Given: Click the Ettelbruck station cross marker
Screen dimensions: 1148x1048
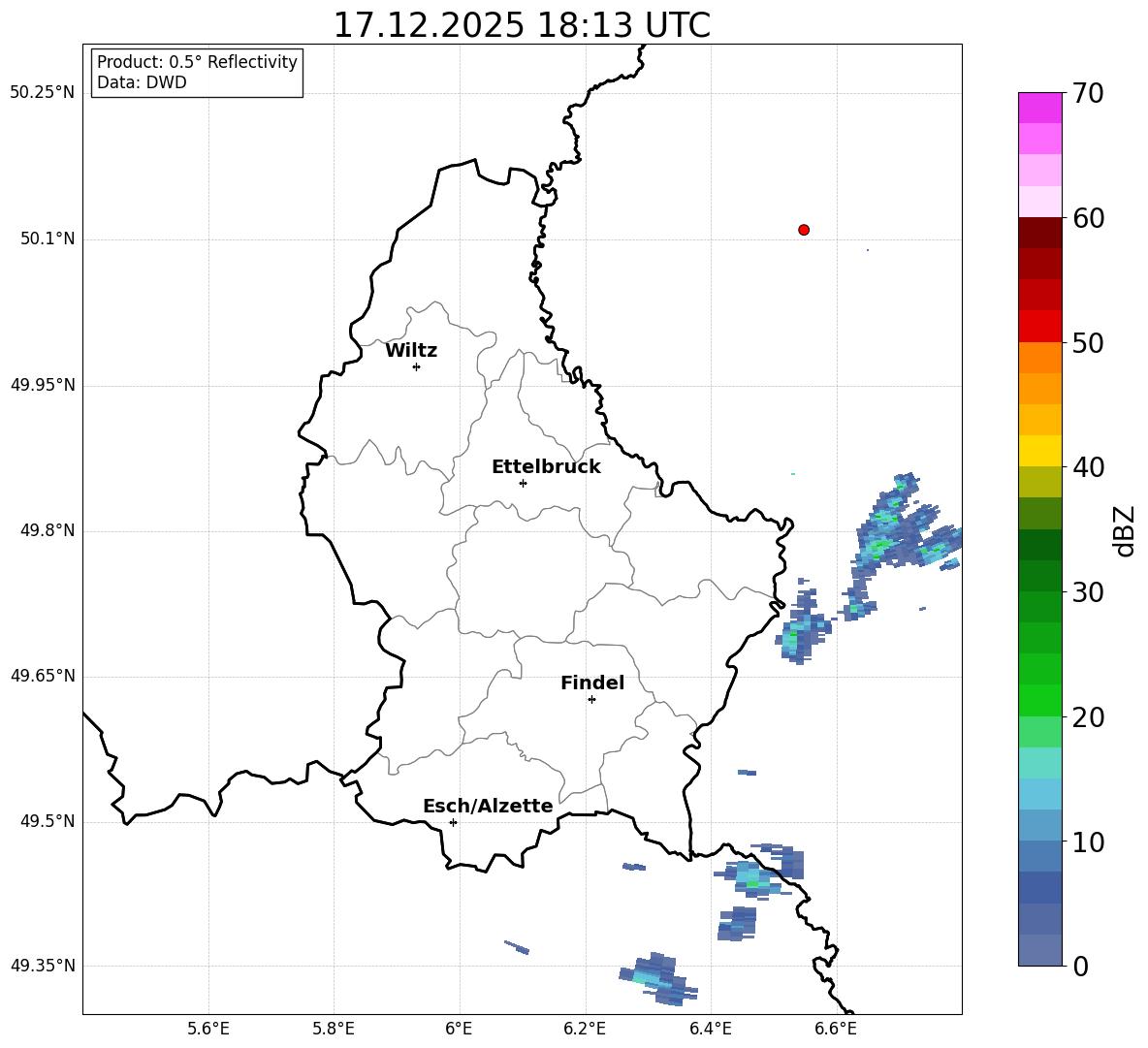Looking at the screenshot, I should [x=523, y=483].
